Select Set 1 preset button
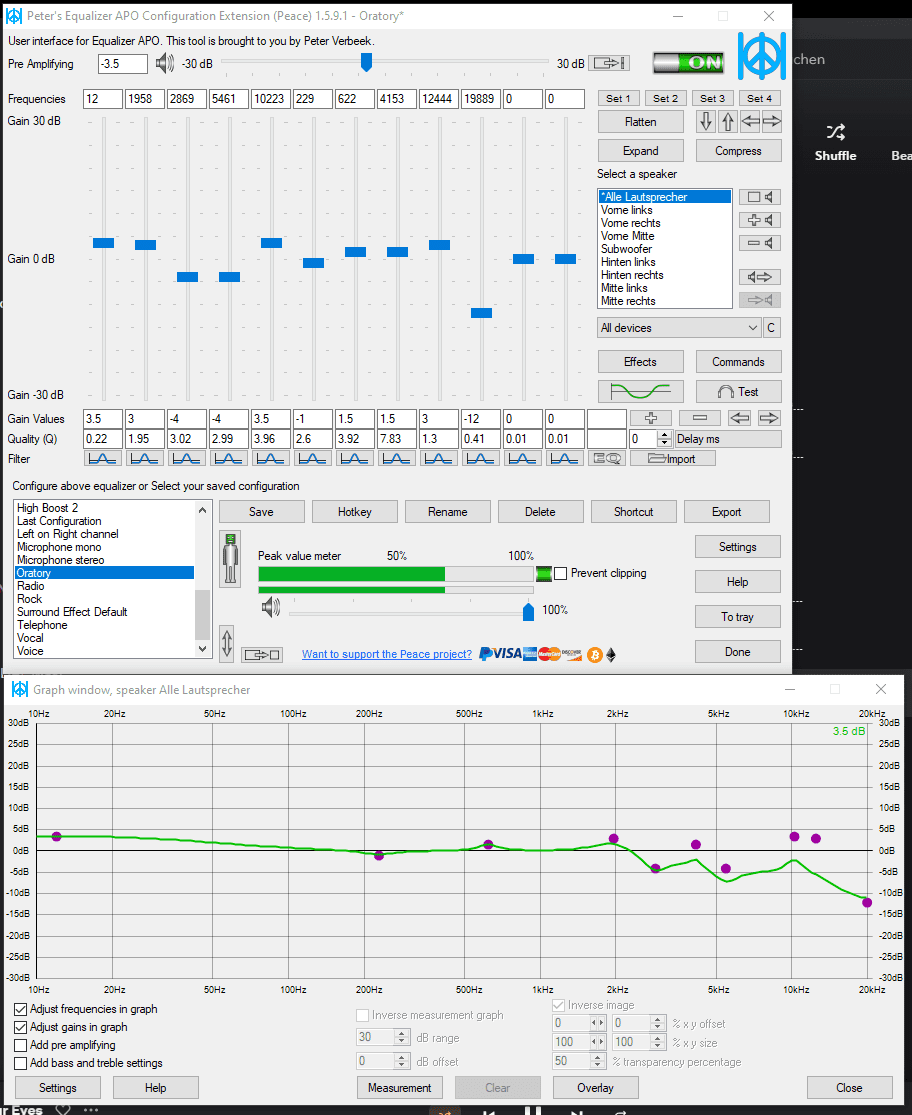Screen dimensions: 912x1115 618,98
